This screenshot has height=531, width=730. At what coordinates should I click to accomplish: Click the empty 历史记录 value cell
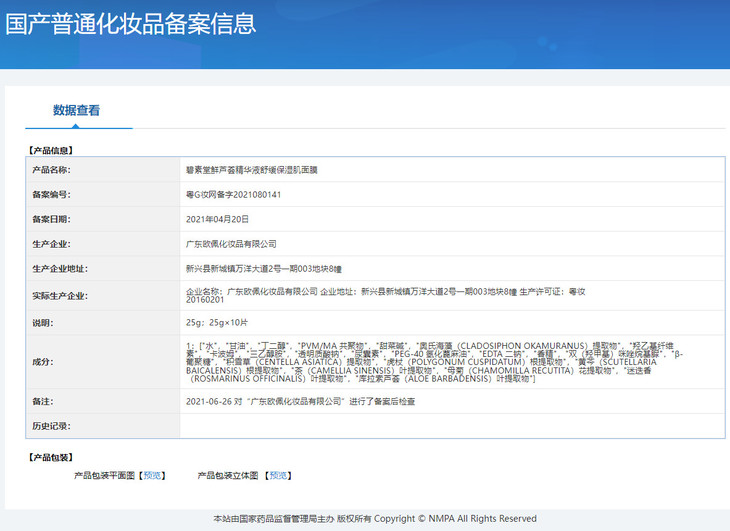coord(450,426)
